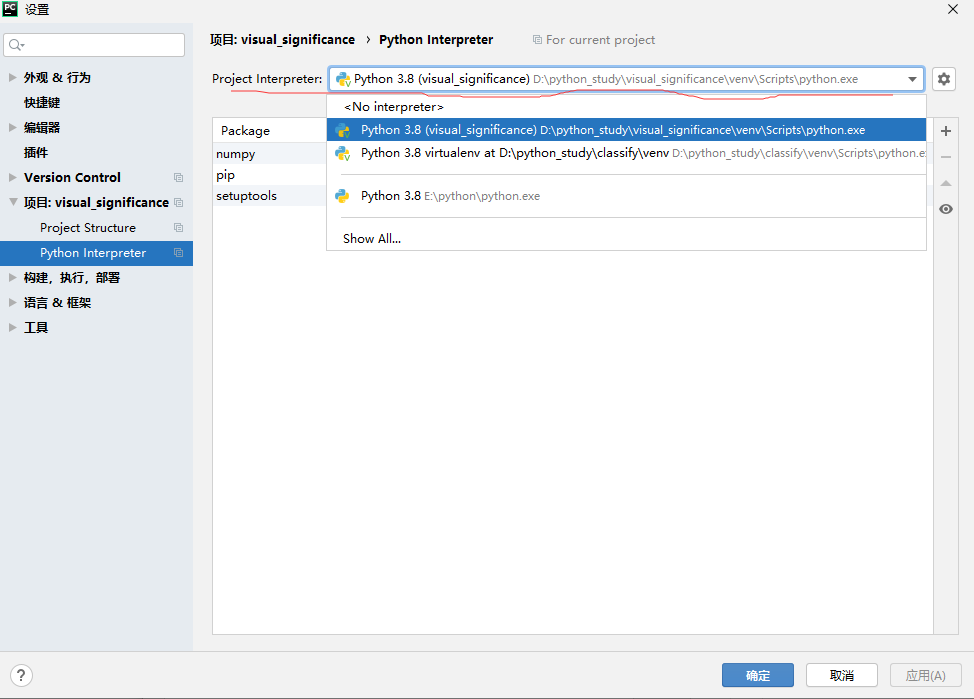Click the search magnifier icon in settings
The width and height of the screenshot is (974, 699).
coord(16,45)
